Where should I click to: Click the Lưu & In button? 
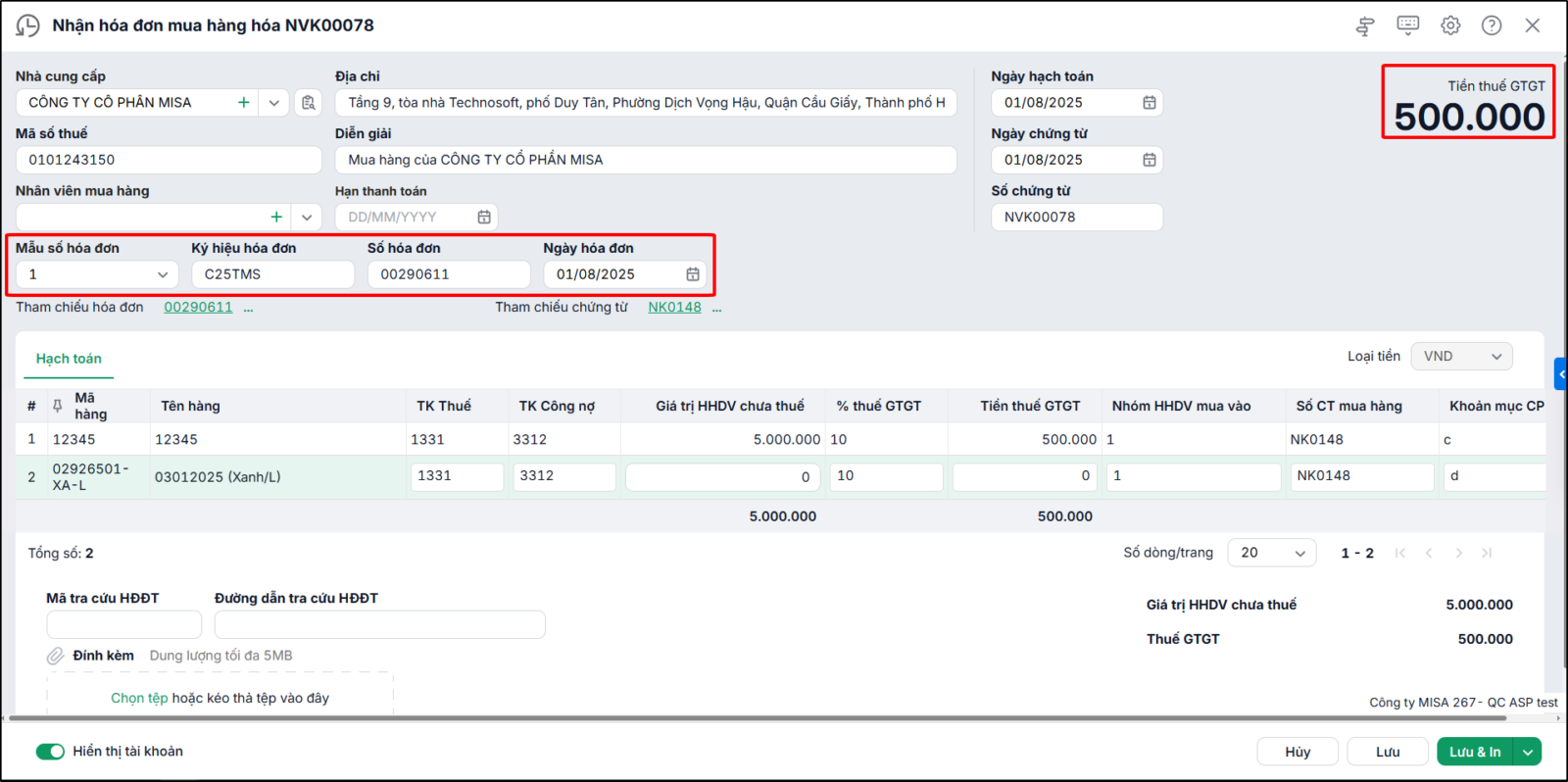(x=1475, y=753)
